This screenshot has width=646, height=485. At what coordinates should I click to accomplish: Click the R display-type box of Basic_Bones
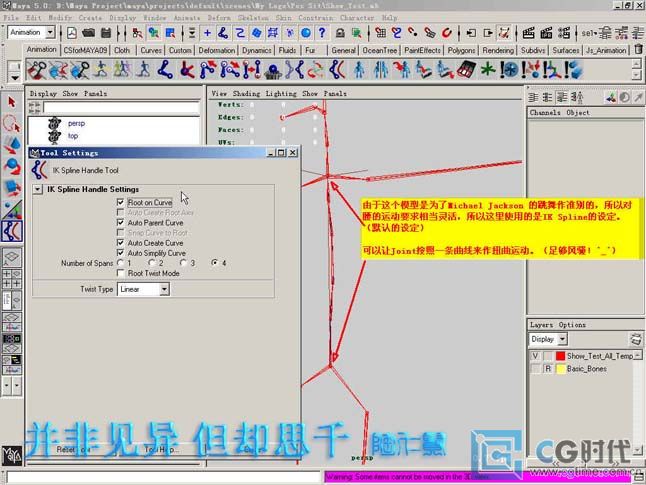[x=548, y=368]
